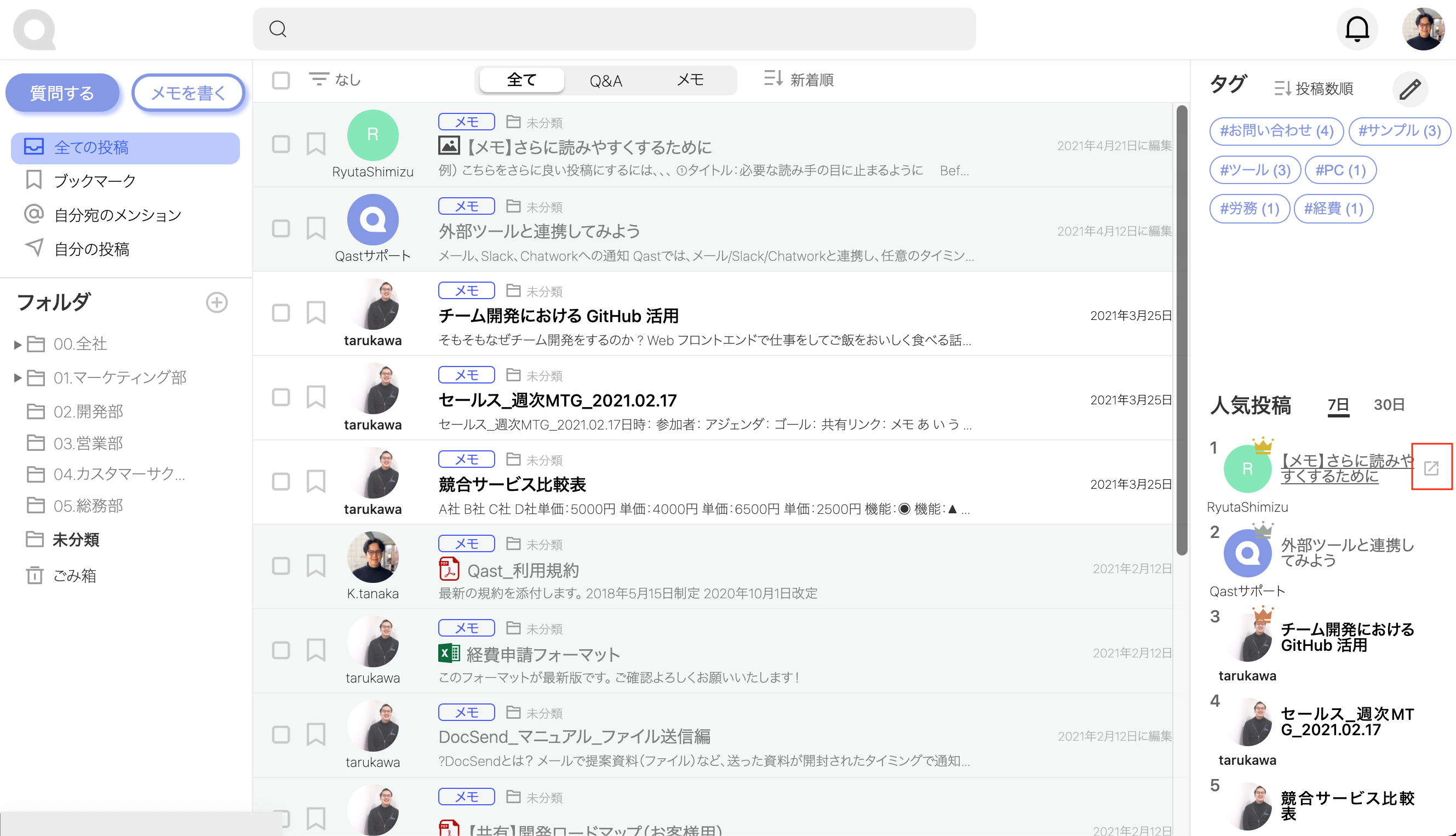Click RyutaShimizu avatar in the post list
The width and height of the screenshot is (1456, 836).
372,135
